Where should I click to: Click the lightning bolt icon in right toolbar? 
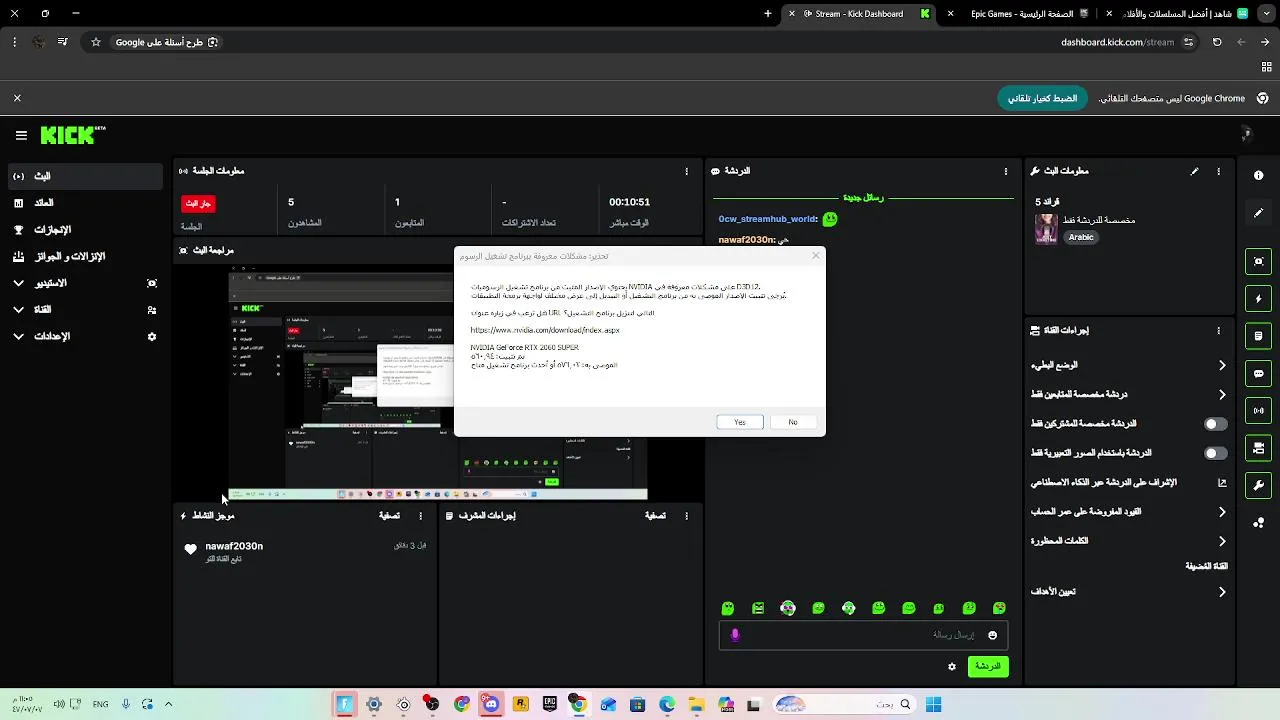pyautogui.click(x=1258, y=299)
